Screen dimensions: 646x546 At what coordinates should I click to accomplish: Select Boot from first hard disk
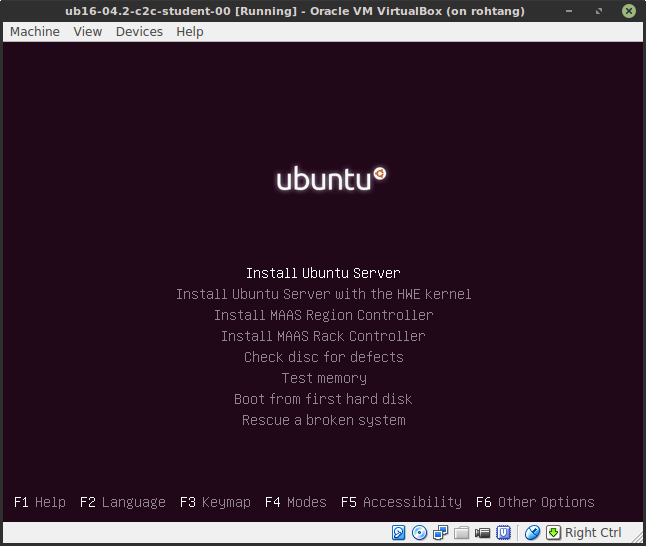[x=323, y=399]
